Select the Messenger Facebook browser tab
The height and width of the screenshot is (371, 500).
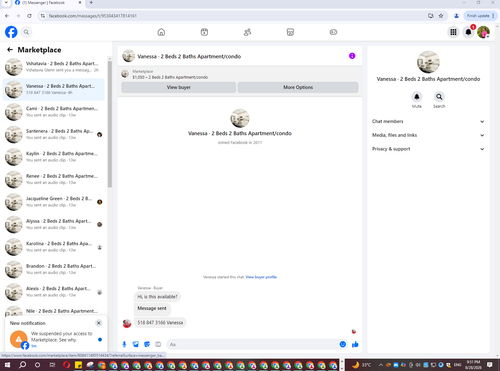(x=49, y=3)
